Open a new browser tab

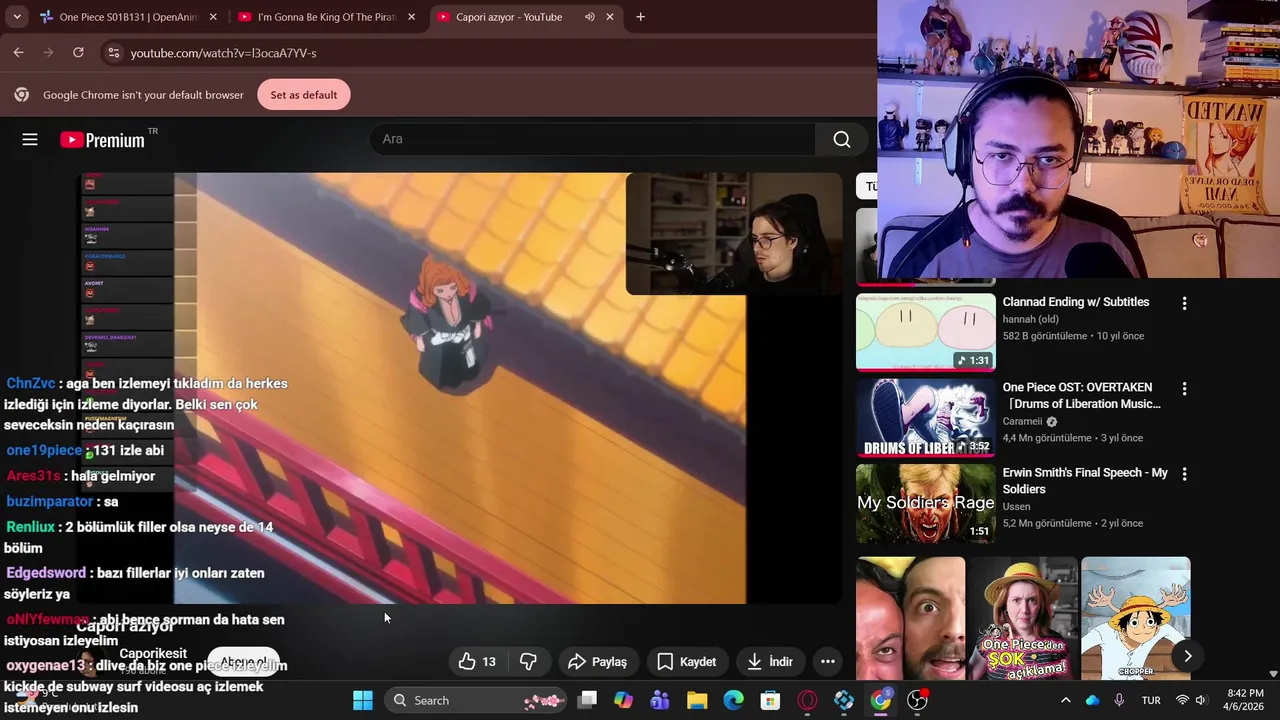[x=640, y=17]
